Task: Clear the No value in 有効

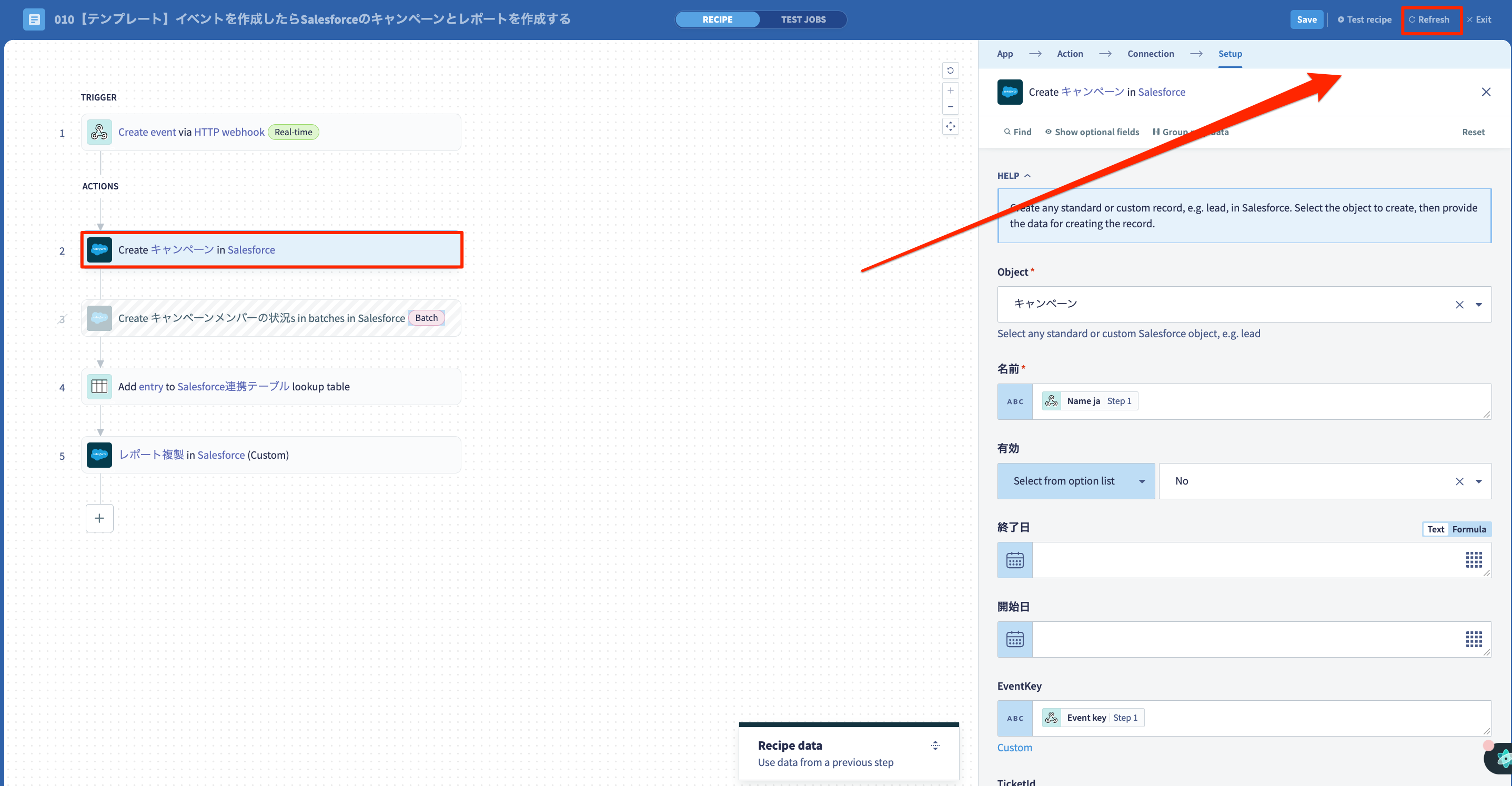Action: (1459, 481)
